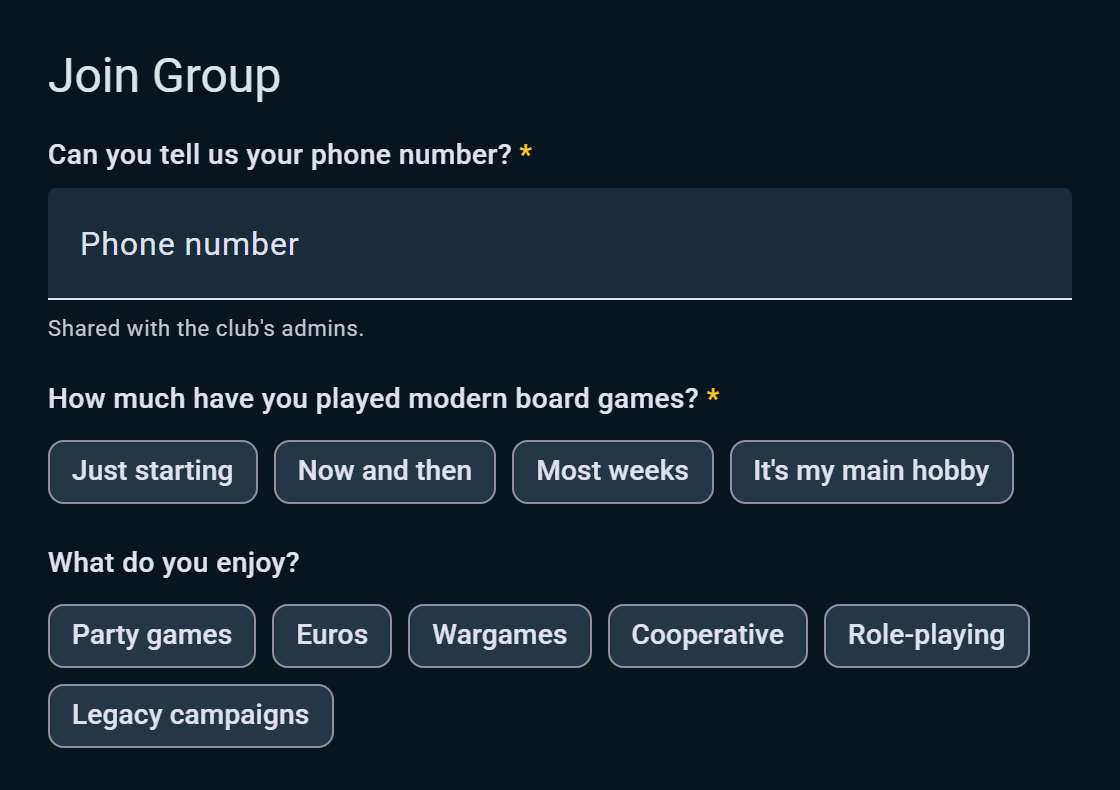The width and height of the screenshot is (1120, 790).
Task: Click the Phone number input field
Action: click(559, 244)
